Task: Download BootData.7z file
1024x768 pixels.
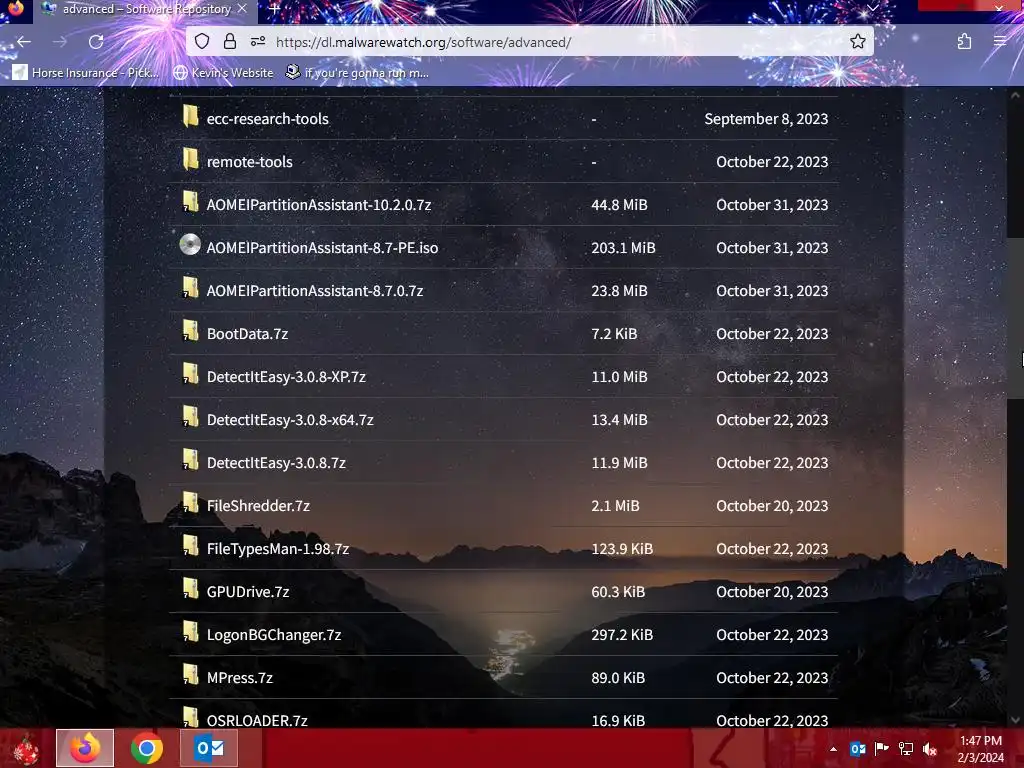Action: click(247, 334)
